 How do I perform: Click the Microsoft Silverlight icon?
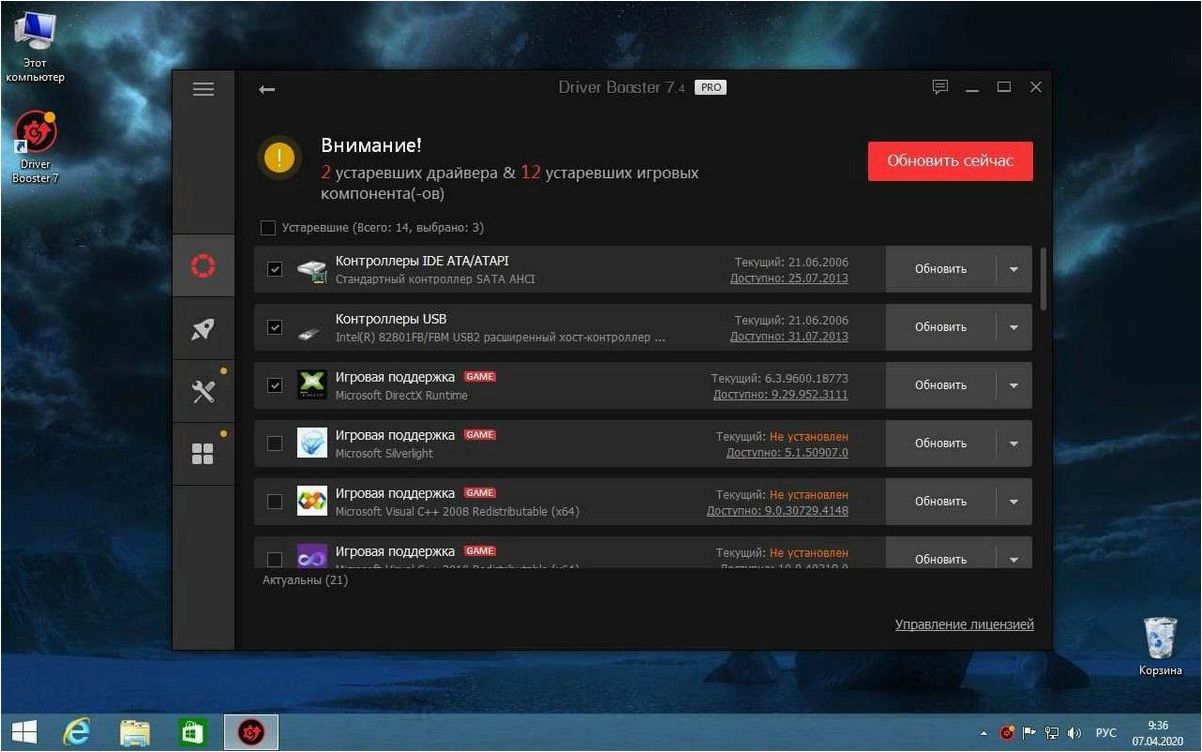[312, 443]
